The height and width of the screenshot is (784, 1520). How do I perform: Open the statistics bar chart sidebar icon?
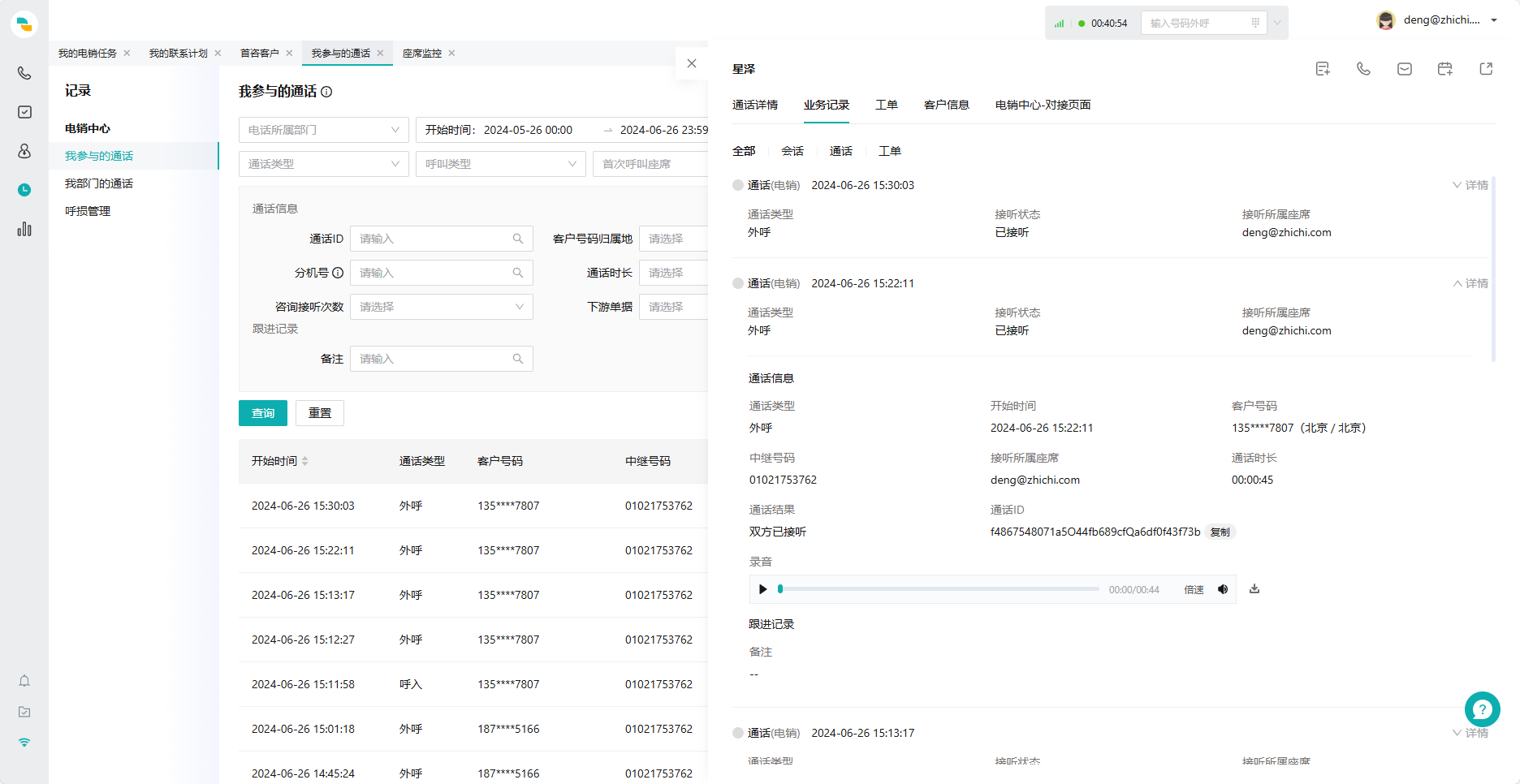click(24, 229)
